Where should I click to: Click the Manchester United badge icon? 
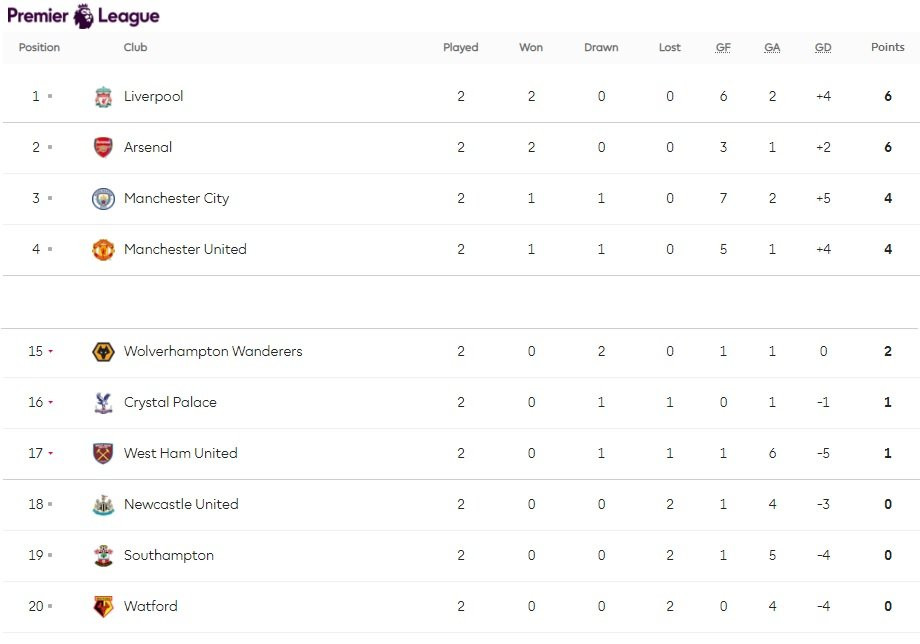click(103, 250)
